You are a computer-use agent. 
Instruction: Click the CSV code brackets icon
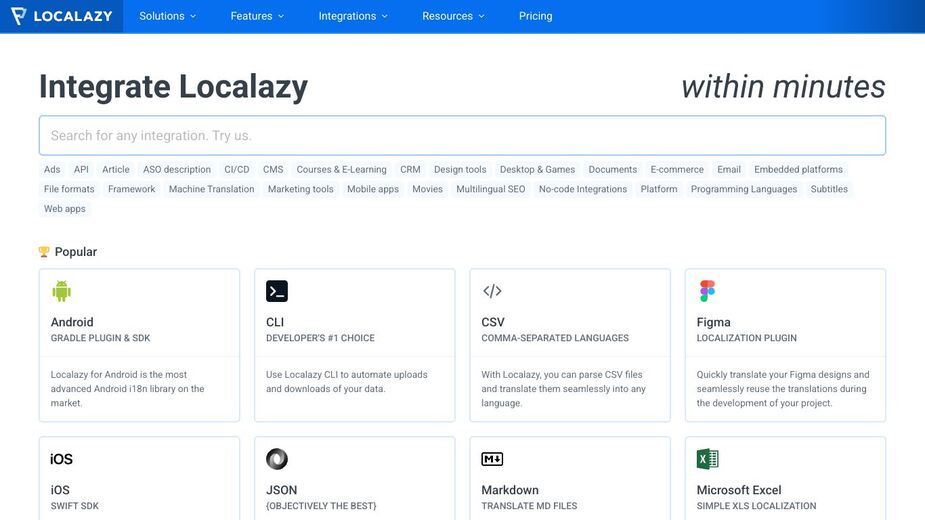pyautogui.click(x=492, y=291)
